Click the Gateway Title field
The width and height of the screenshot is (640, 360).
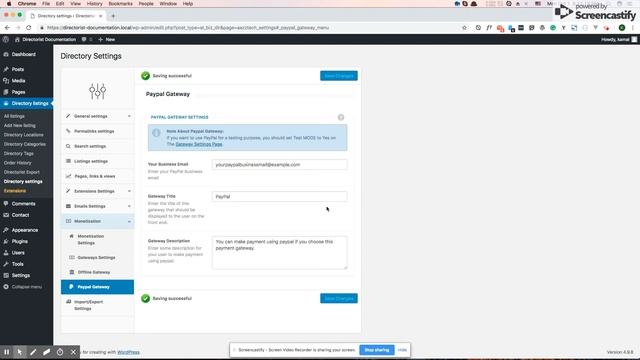[x=280, y=196]
